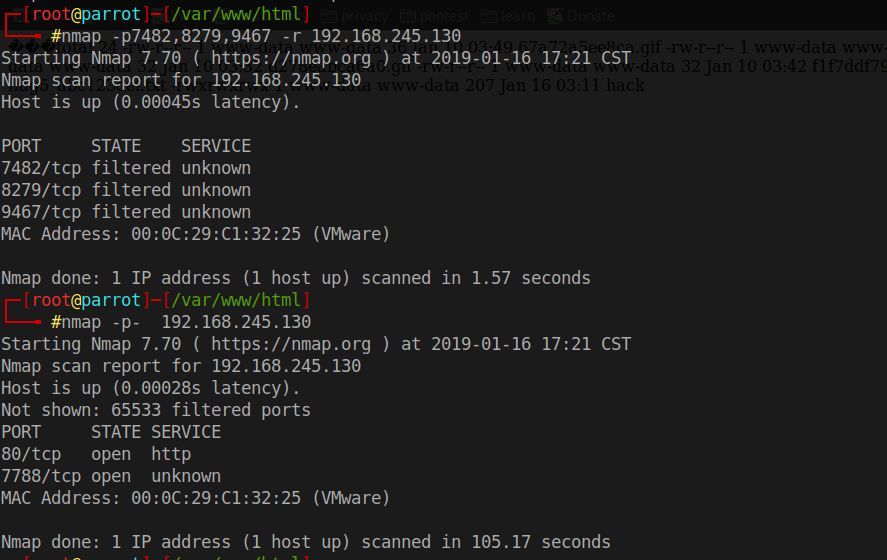This screenshot has width=887, height=560.
Task: Select the 8279/tcp filtered row
Action: click(126, 190)
